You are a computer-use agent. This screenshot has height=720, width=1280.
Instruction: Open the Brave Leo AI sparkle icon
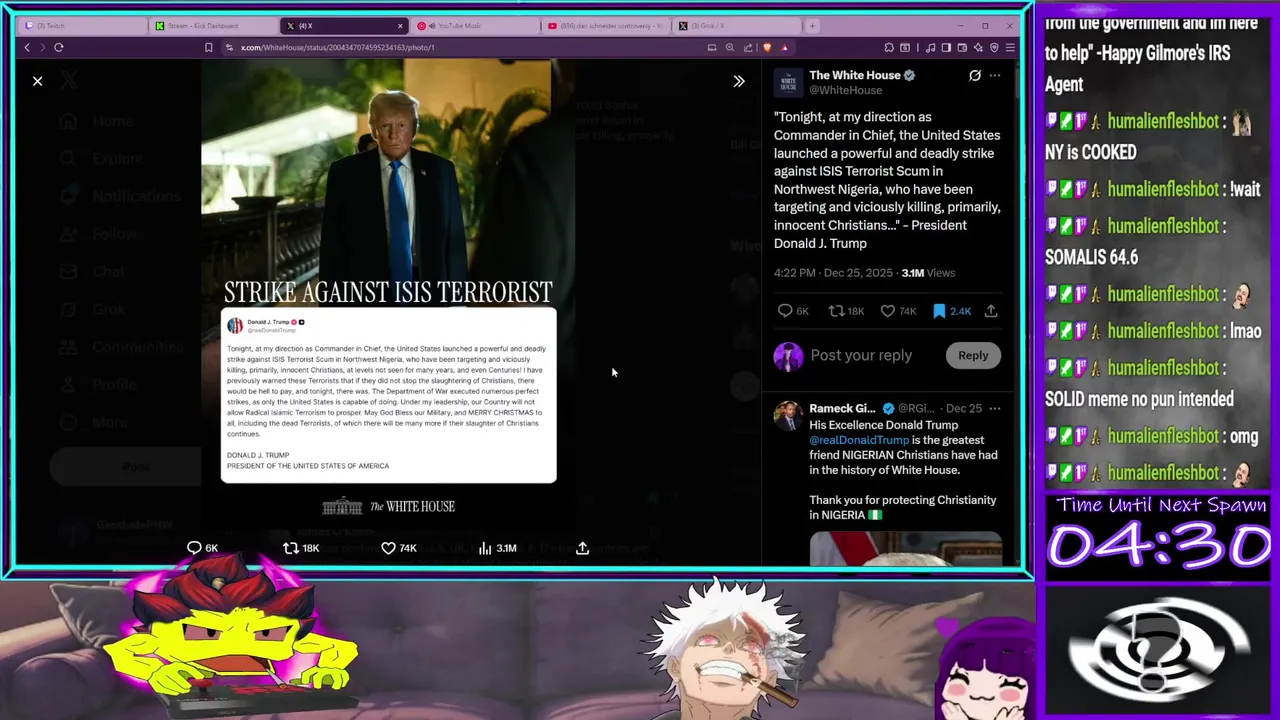coord(978,47)
